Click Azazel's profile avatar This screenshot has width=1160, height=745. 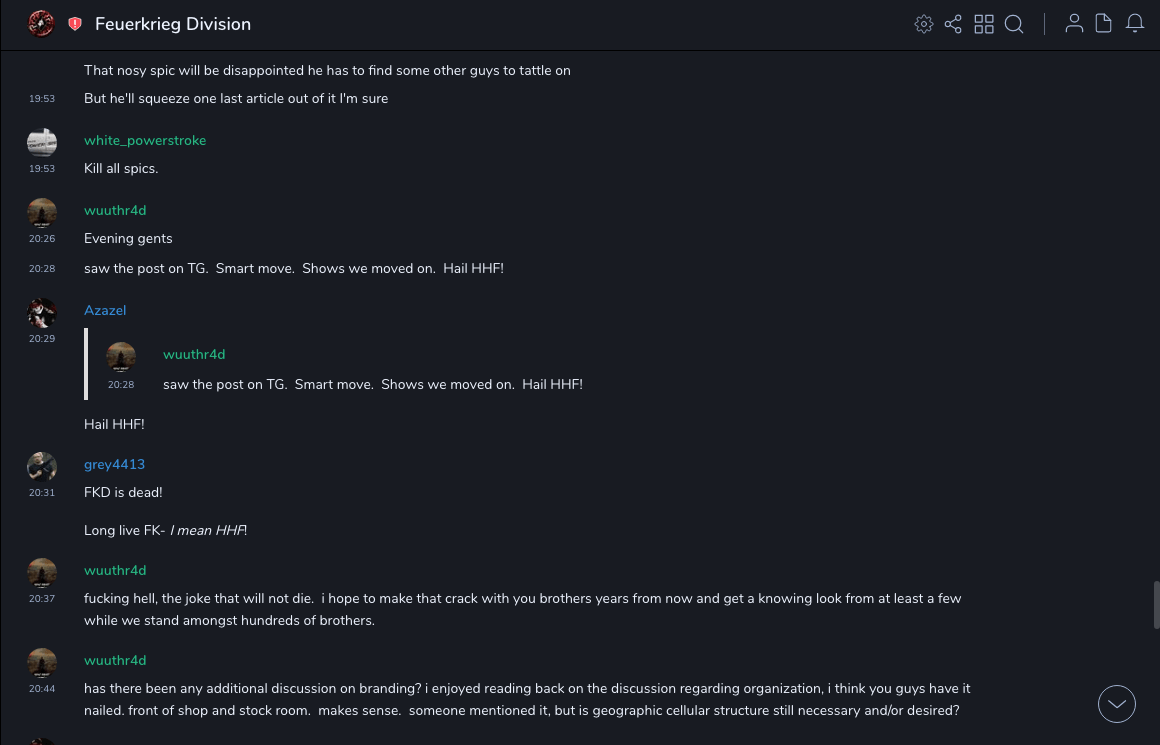42,313
